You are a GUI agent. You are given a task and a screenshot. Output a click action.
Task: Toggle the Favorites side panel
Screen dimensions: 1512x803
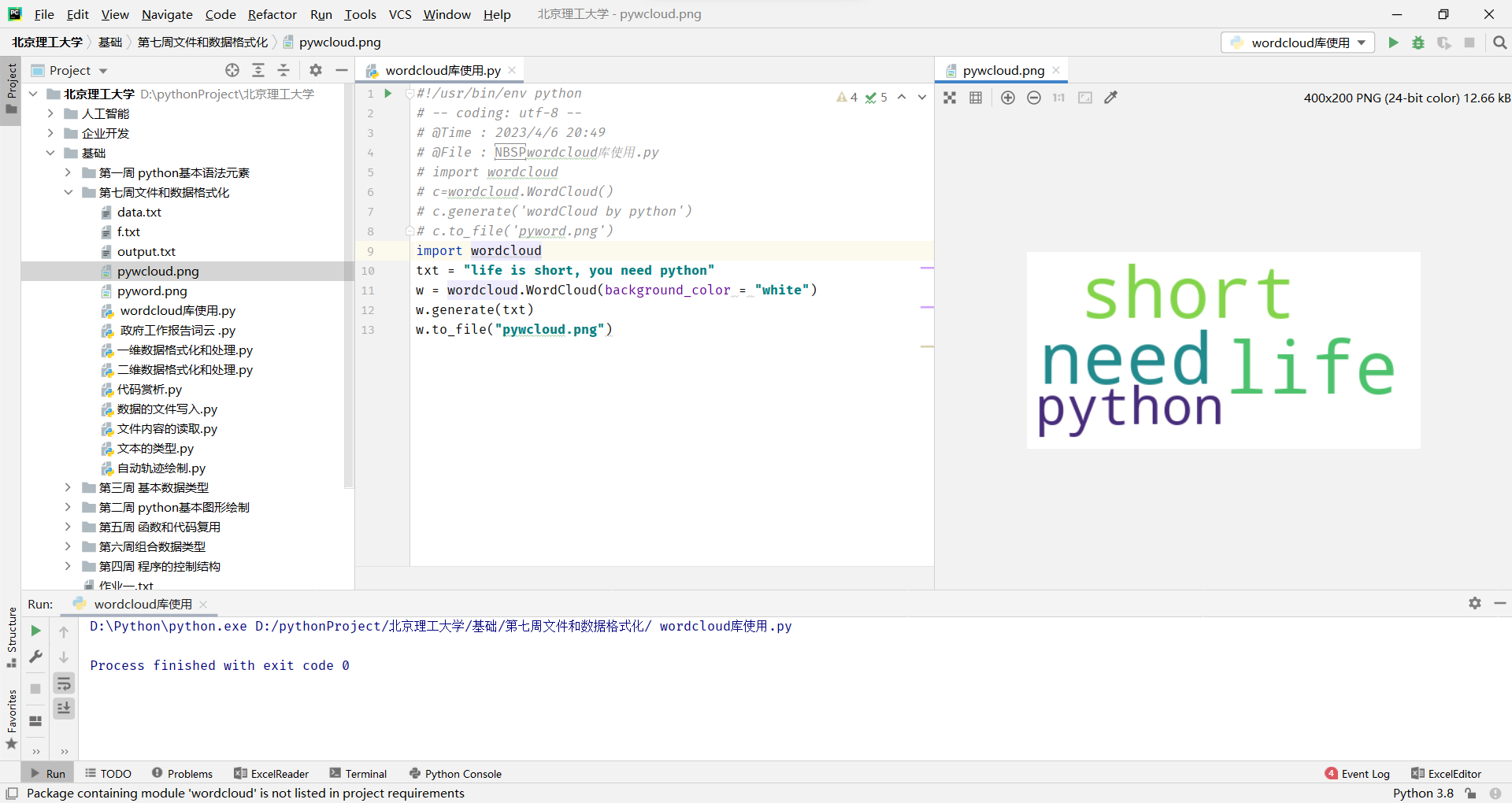click(11, 720)
